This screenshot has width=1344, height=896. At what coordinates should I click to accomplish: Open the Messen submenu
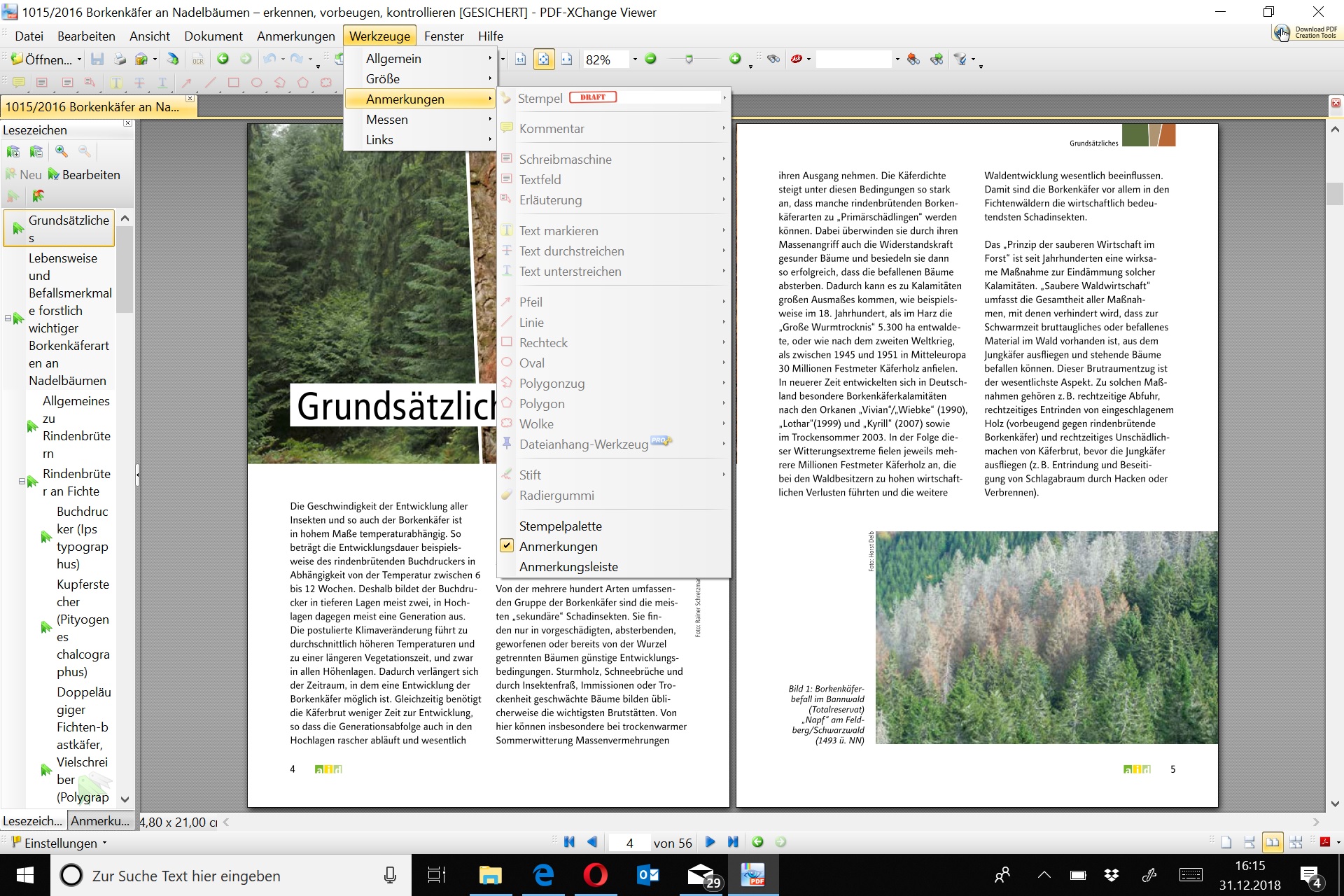[x=386, y=119]
